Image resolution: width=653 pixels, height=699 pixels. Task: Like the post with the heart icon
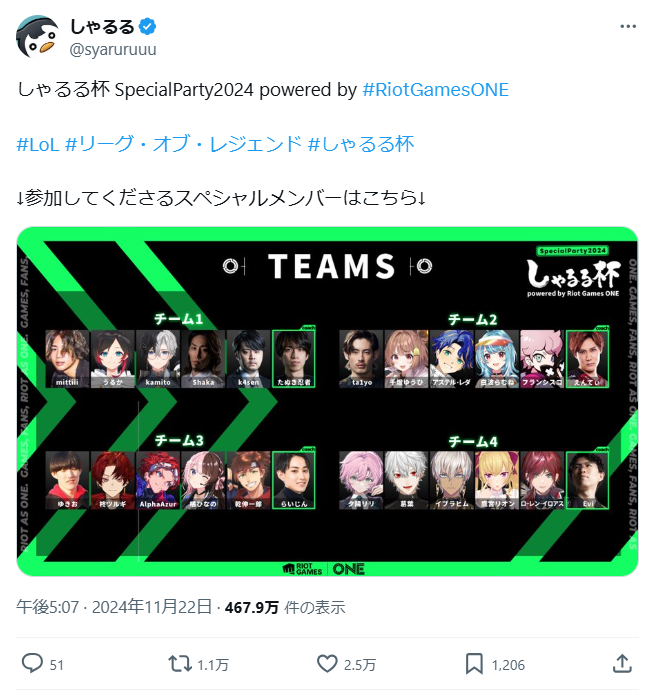(x=327, y=664)
